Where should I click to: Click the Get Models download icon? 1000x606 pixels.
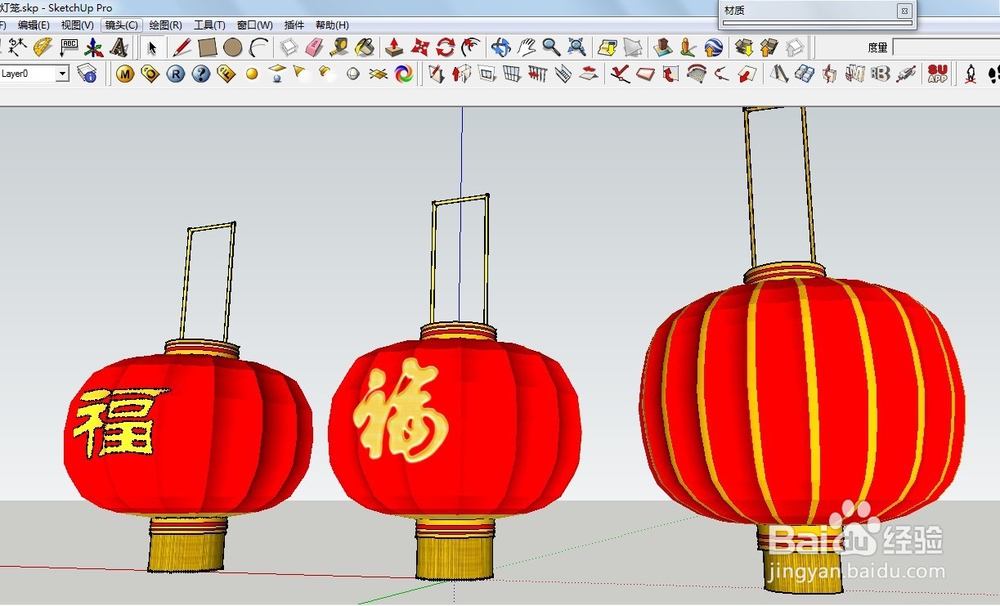click(x=744, y=48)
